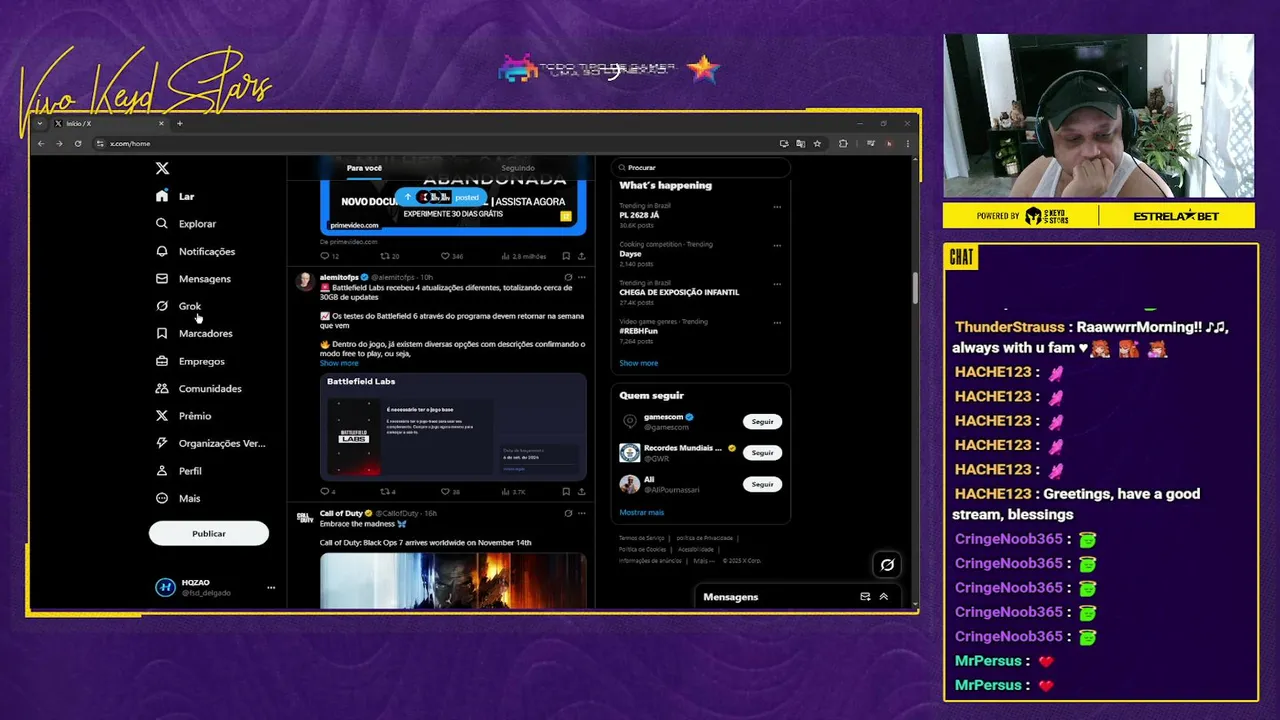Share the alemitofps Battlefield Labs post
The image size is (1280, 720).
point(581,492)
